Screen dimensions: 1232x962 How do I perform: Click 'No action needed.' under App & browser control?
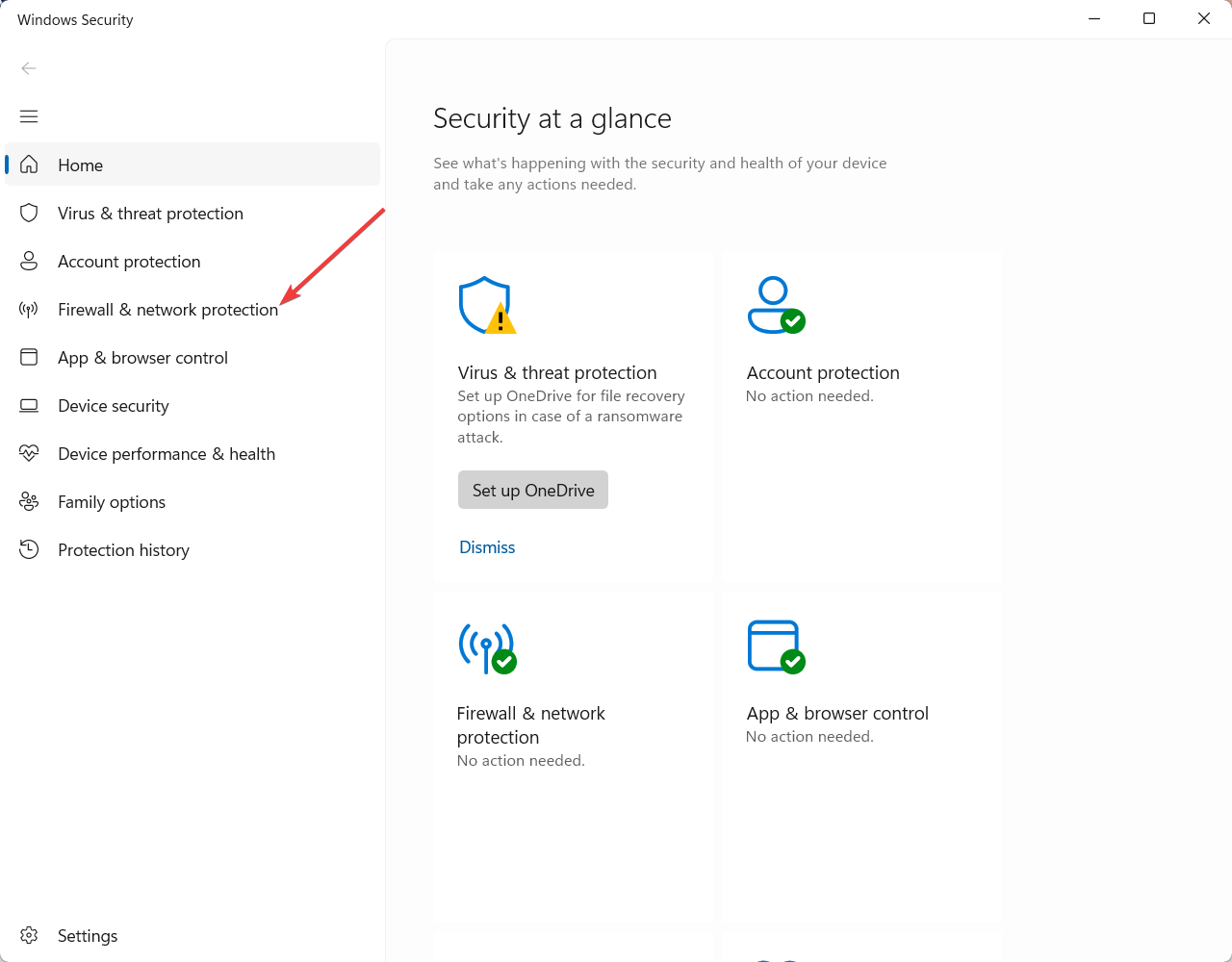click(809, 736)
